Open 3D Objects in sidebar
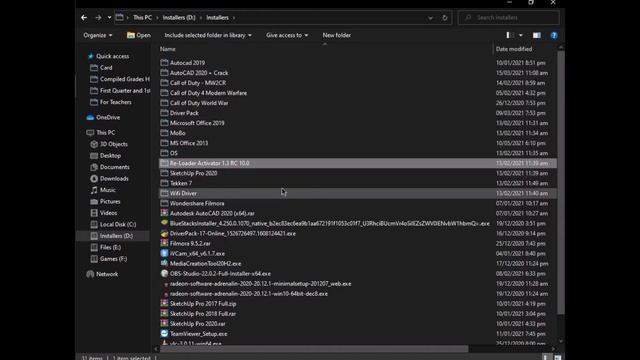Viewport: 640px width, 360px height. pos(113,144)
